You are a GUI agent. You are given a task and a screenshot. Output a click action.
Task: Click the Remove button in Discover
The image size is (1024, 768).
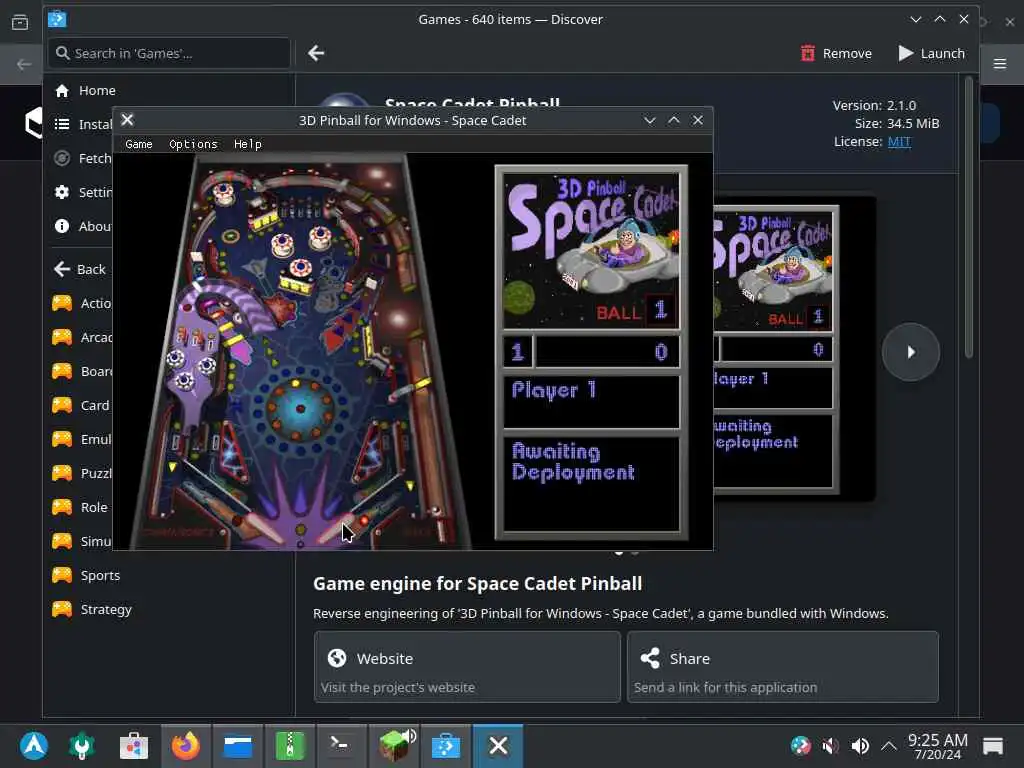[x=836, y=54]
